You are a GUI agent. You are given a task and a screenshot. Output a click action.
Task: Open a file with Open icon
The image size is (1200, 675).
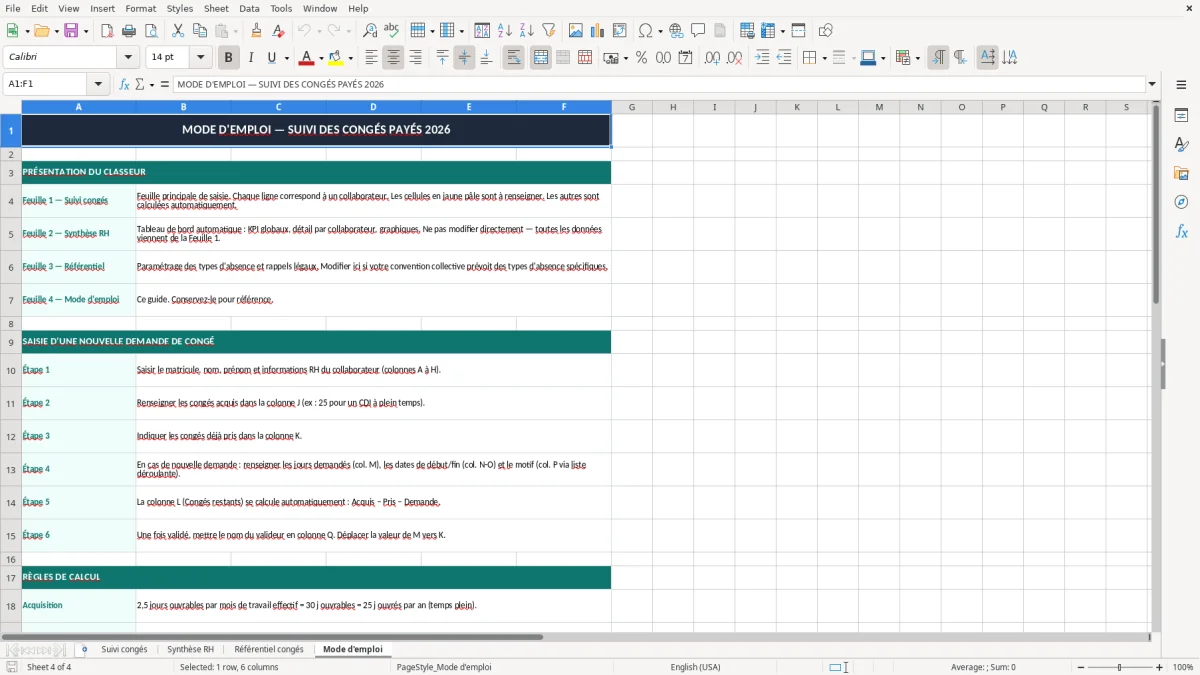coord(40,31)
